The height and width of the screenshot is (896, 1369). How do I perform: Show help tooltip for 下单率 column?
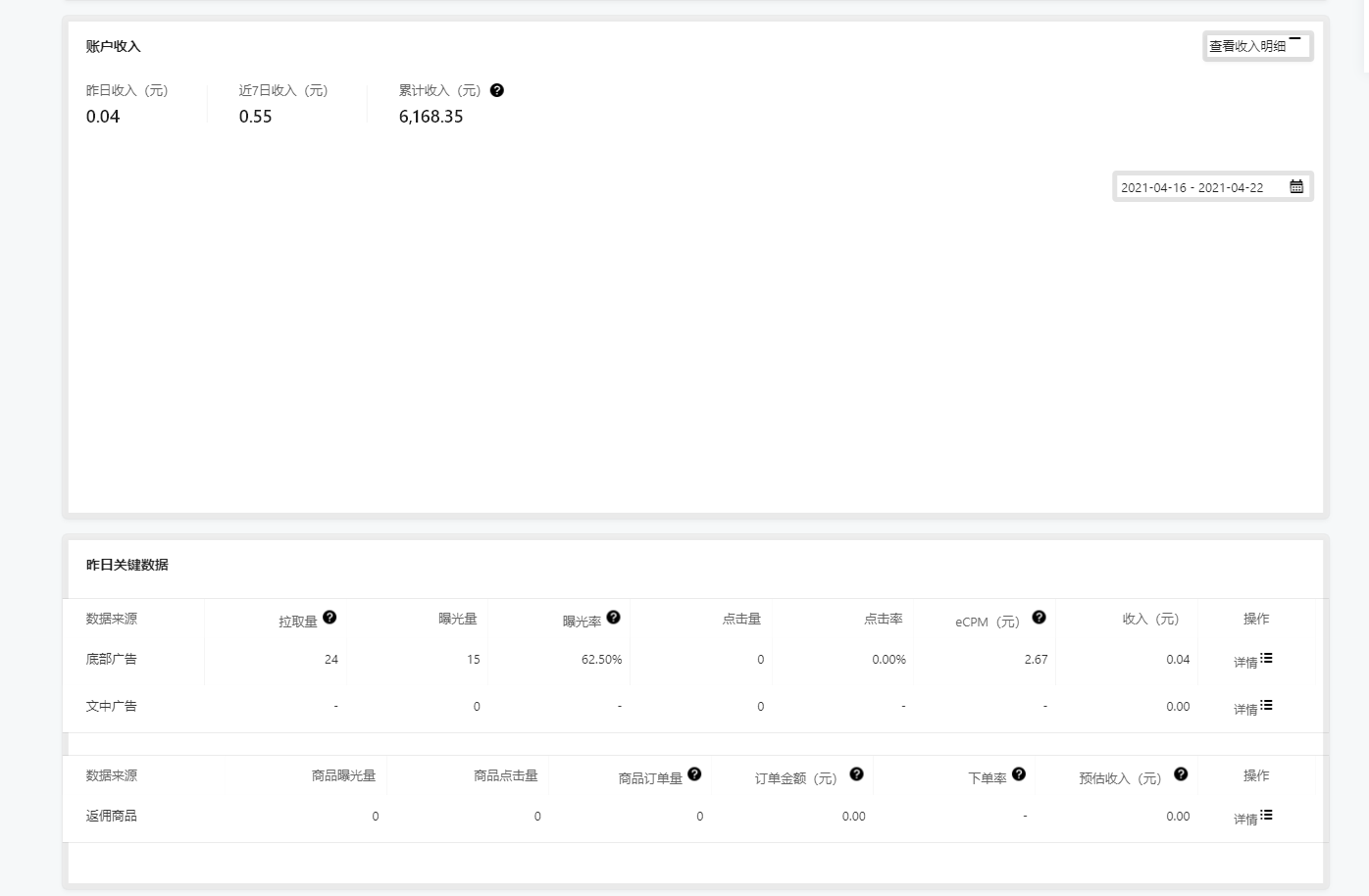point(1019,773)
